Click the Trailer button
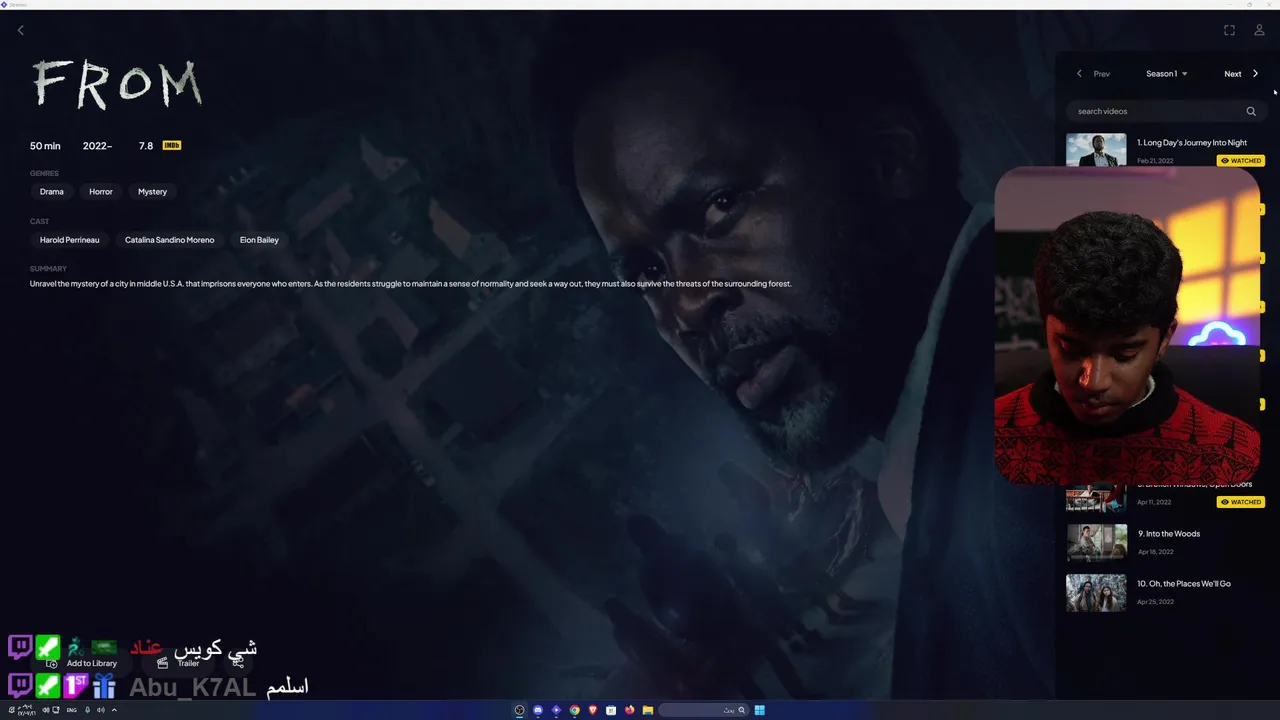Screen dimensions: 1280x720 [179, 663]
